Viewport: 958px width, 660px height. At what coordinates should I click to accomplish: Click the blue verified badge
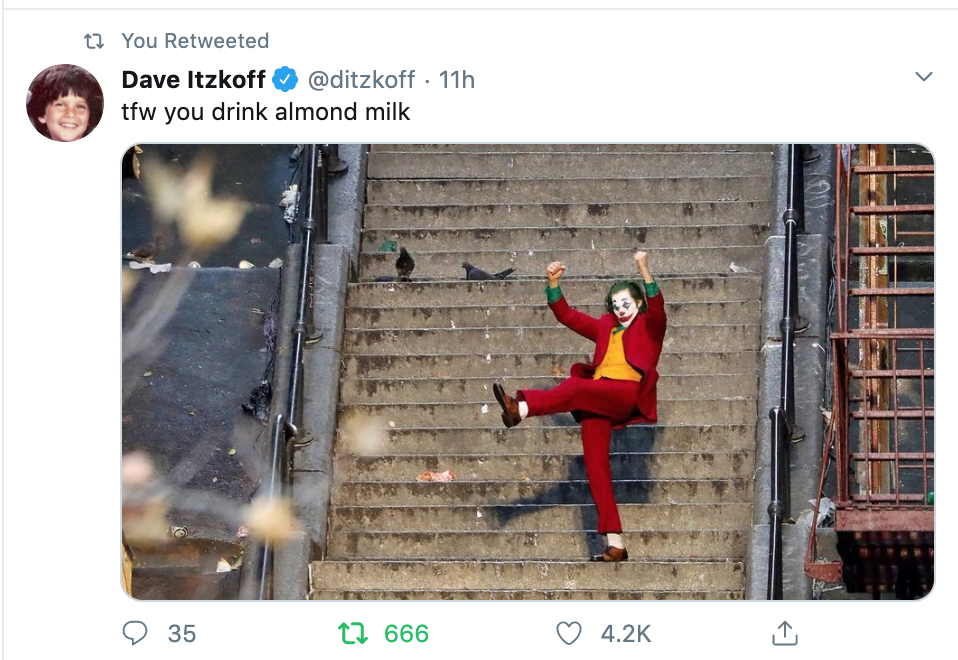tap(286, 79)
